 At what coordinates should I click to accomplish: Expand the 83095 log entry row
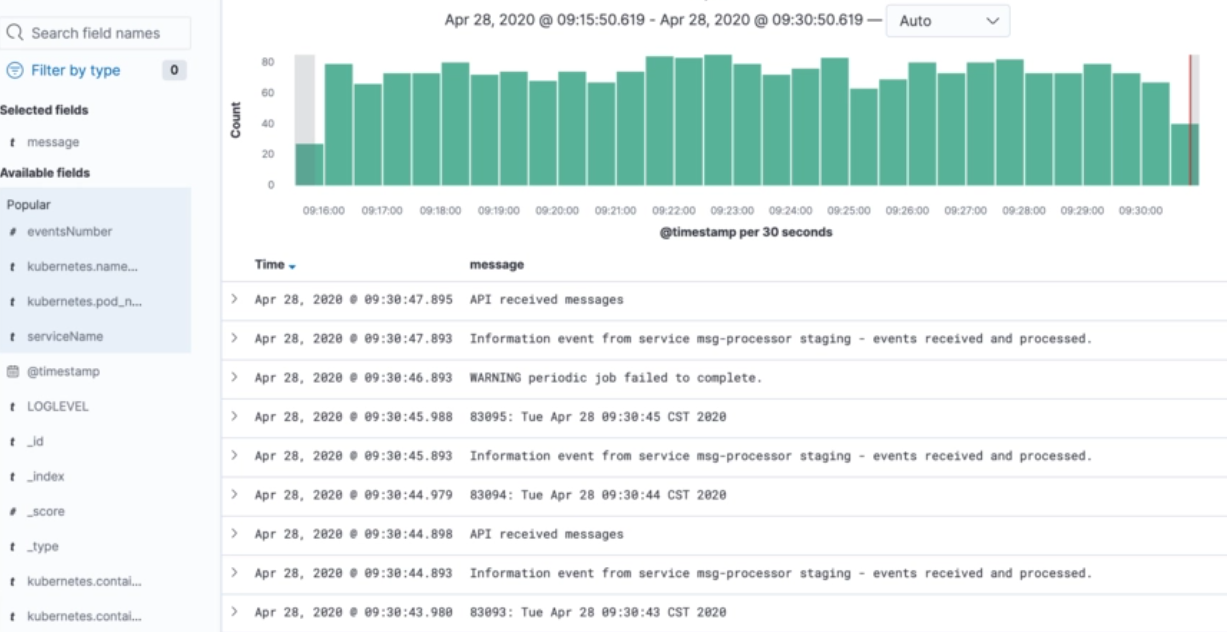235,416
